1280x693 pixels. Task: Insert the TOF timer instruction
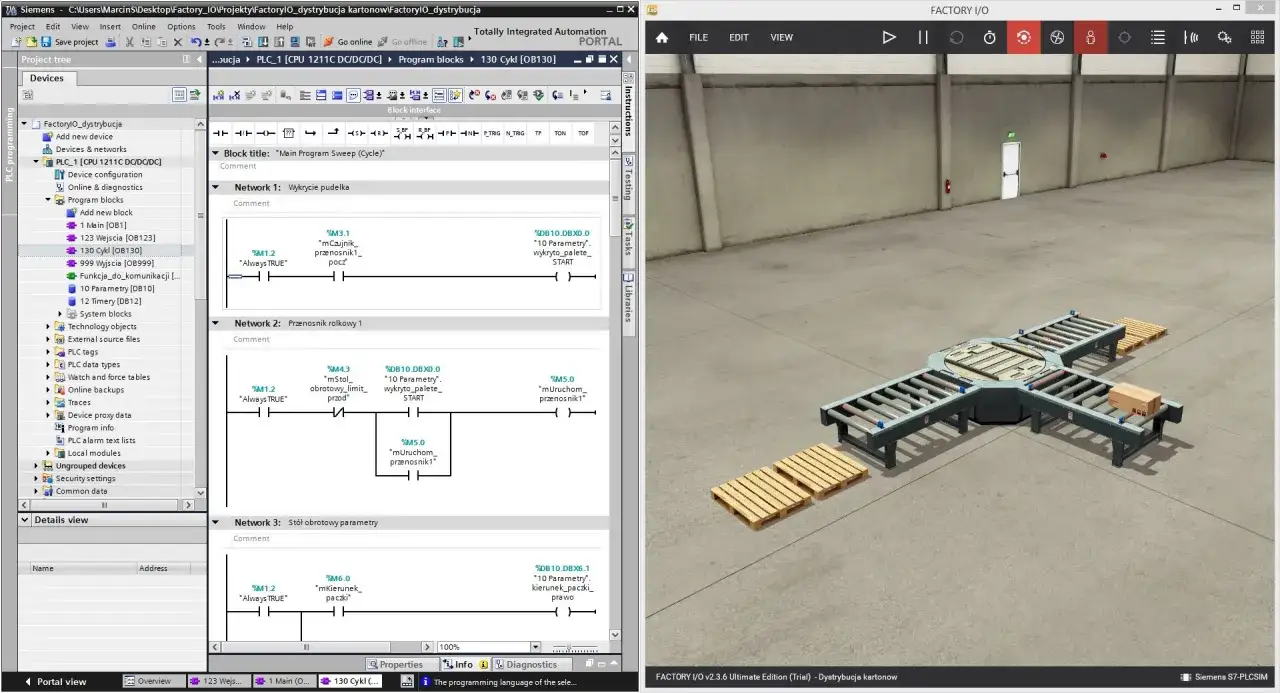(x=583, y=132)
